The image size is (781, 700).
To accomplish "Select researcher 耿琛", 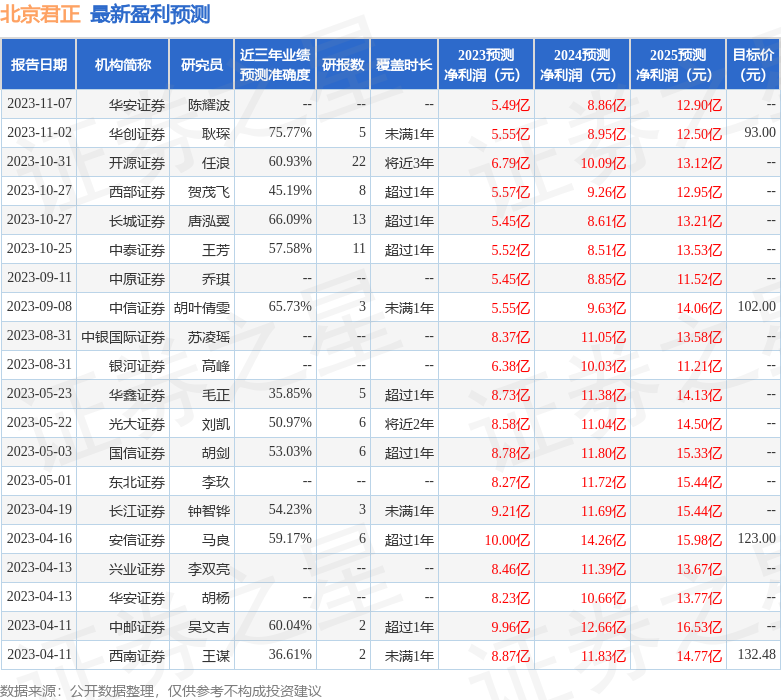I will click(216, 134).
